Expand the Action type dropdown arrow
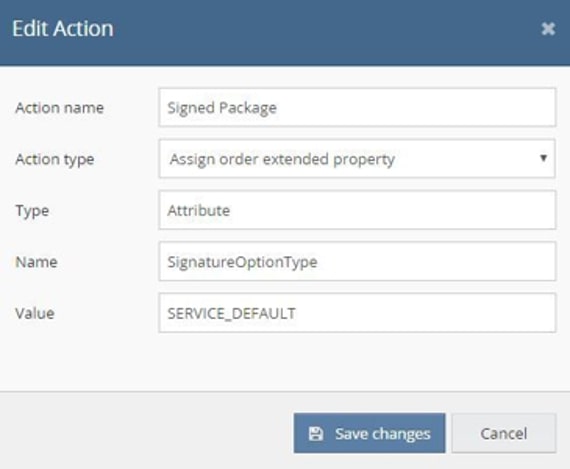 543,158
